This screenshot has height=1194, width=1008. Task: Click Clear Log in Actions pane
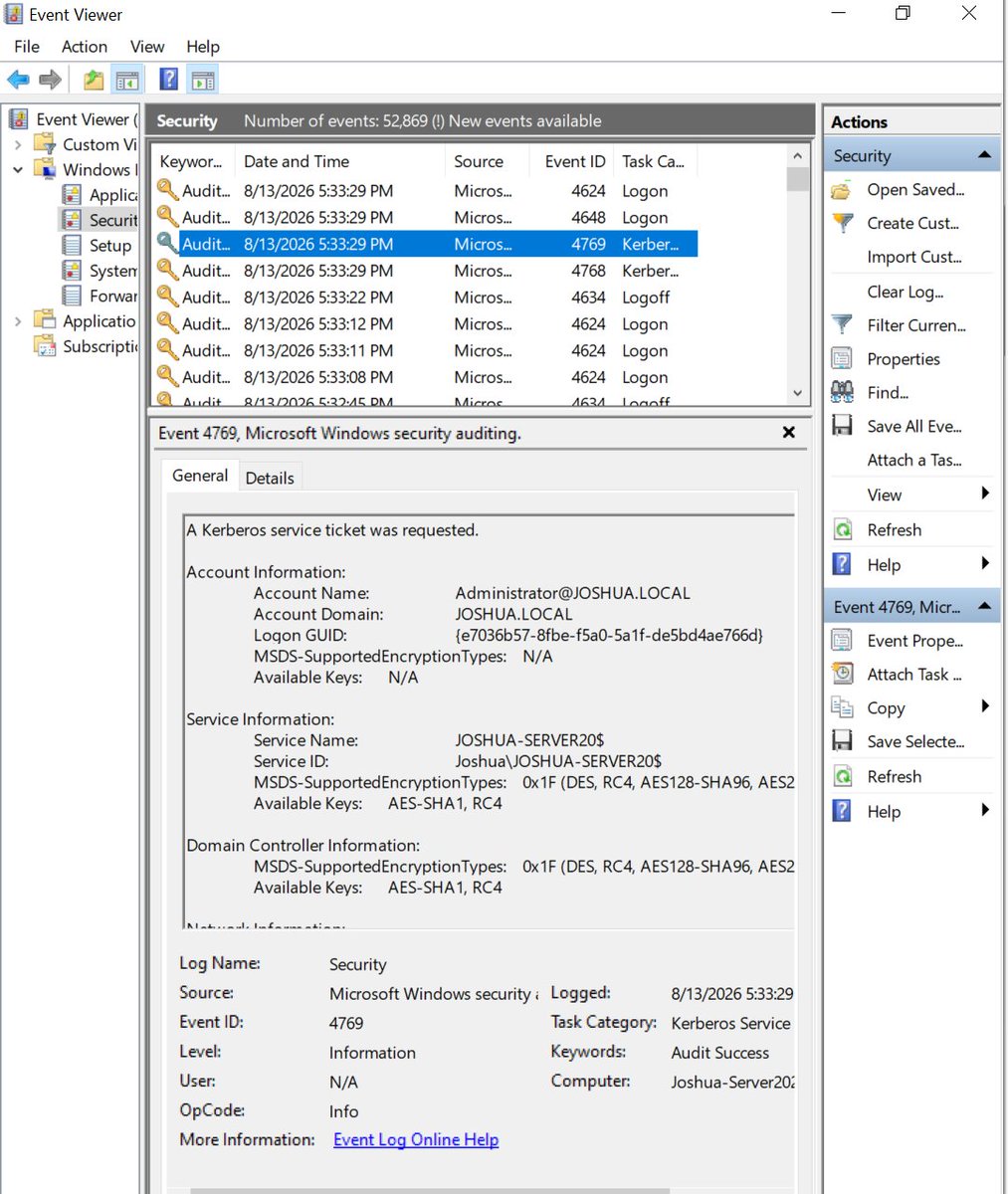(x=906, y=292)
